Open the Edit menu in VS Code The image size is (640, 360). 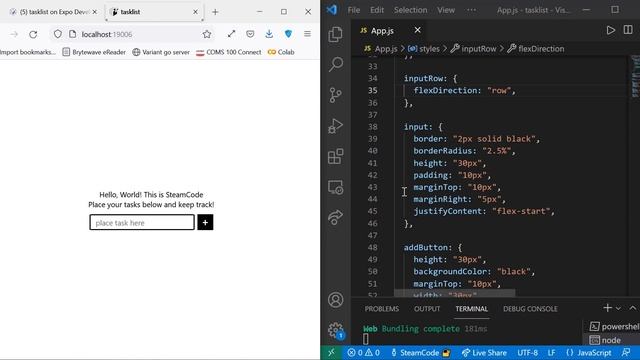tap(377, 10)
